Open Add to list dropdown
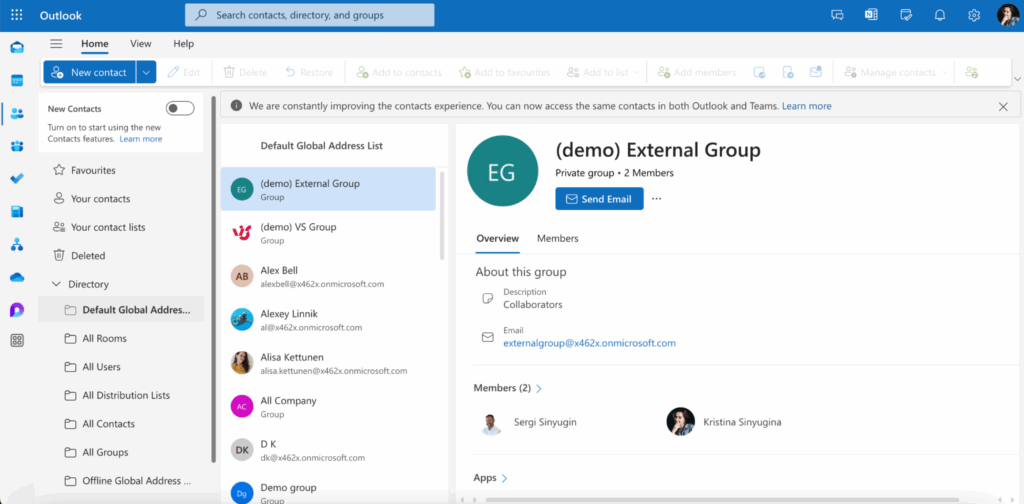The width and height of the screenshot is (1024, 504). pyautogui.click(x=603, y=72)
